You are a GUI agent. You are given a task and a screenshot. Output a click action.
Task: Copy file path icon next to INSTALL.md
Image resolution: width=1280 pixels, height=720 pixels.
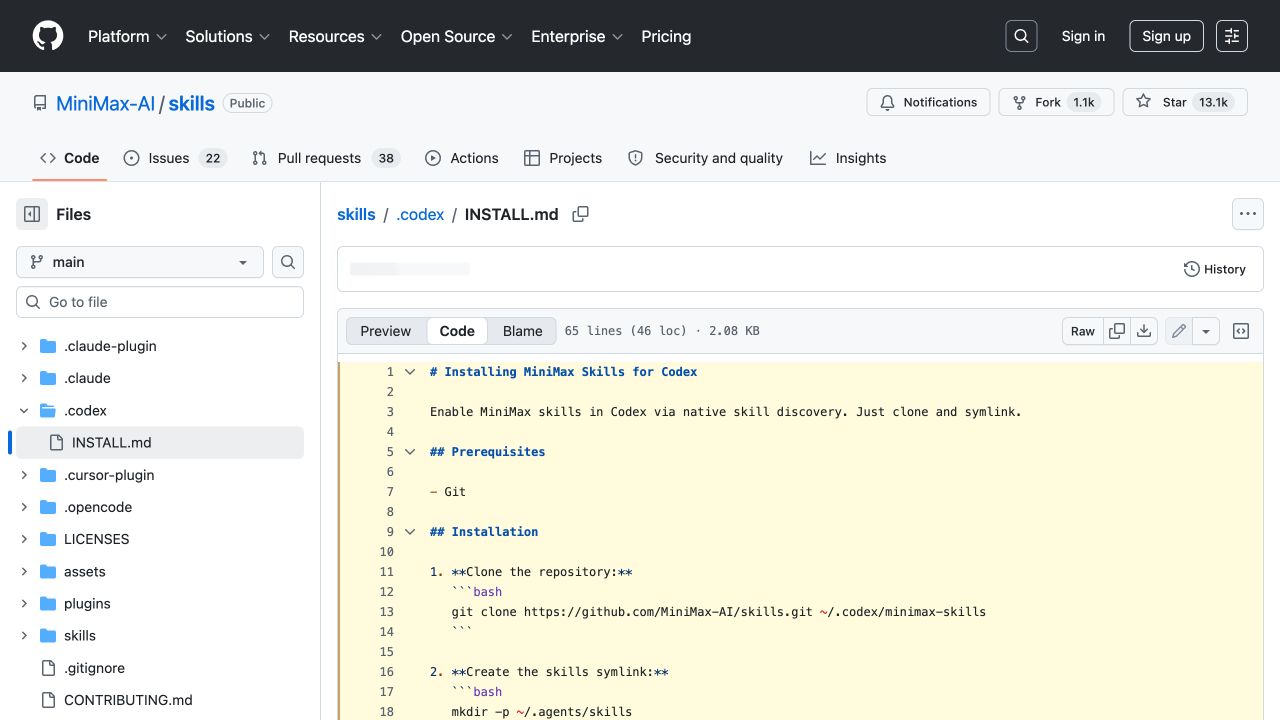click(x=580, y=214)
